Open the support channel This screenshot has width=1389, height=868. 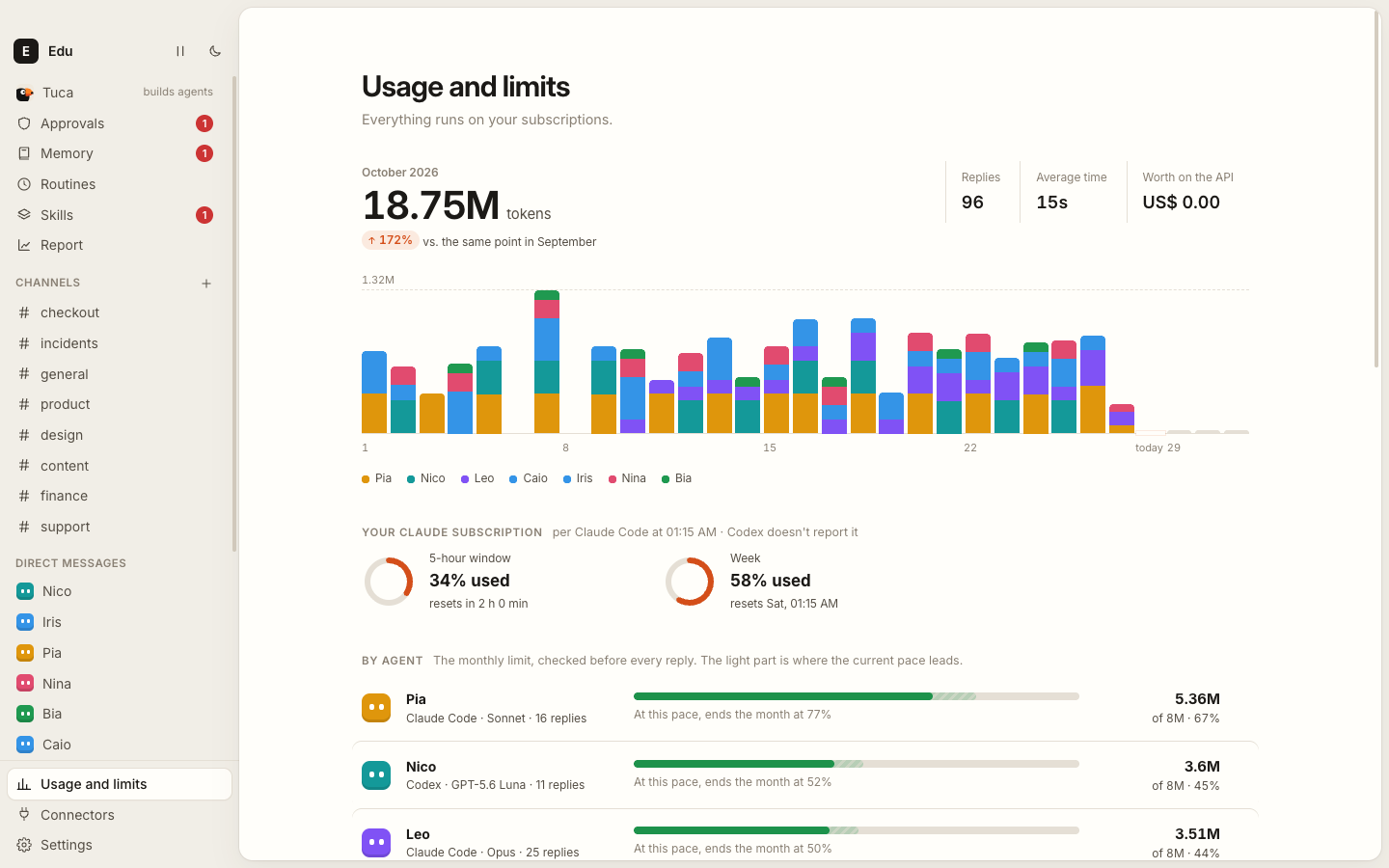(116, 527)
